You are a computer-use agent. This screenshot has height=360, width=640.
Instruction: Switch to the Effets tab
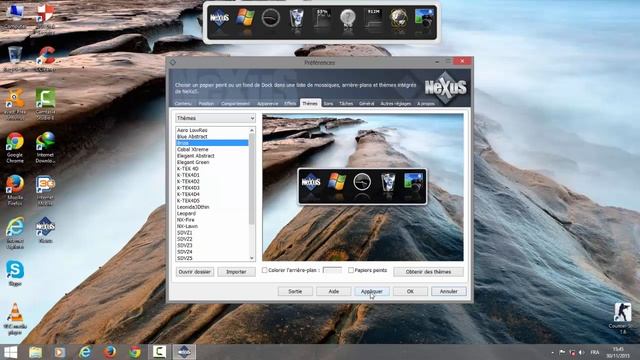(x=290, y=104)
